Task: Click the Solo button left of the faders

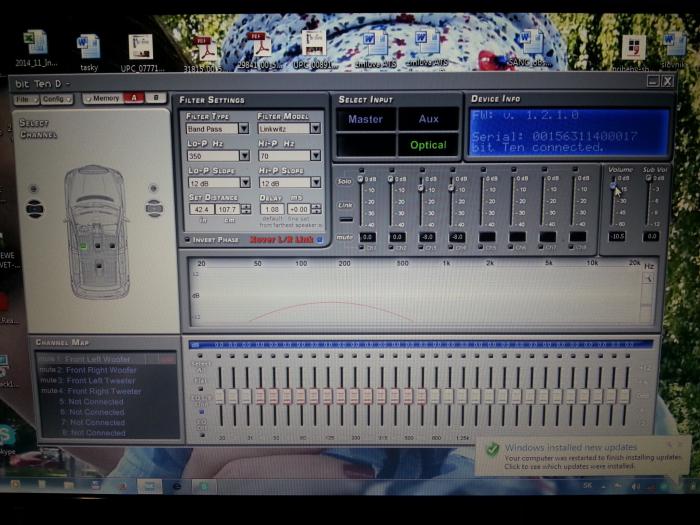Action: tap(345, 181)
